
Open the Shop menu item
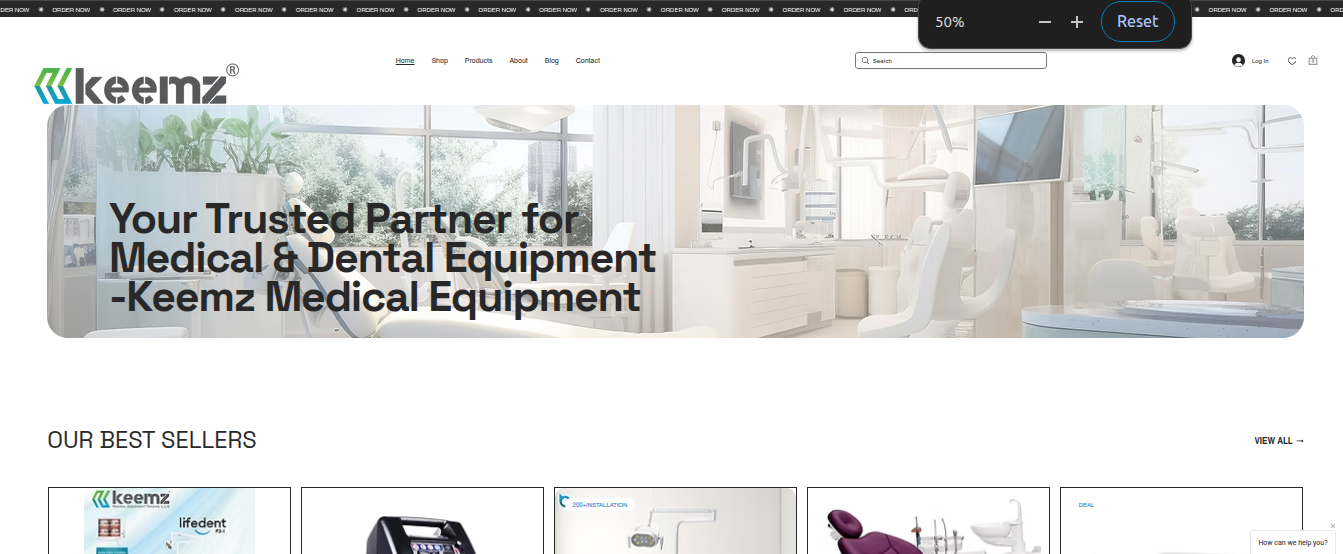pos(440,61)
